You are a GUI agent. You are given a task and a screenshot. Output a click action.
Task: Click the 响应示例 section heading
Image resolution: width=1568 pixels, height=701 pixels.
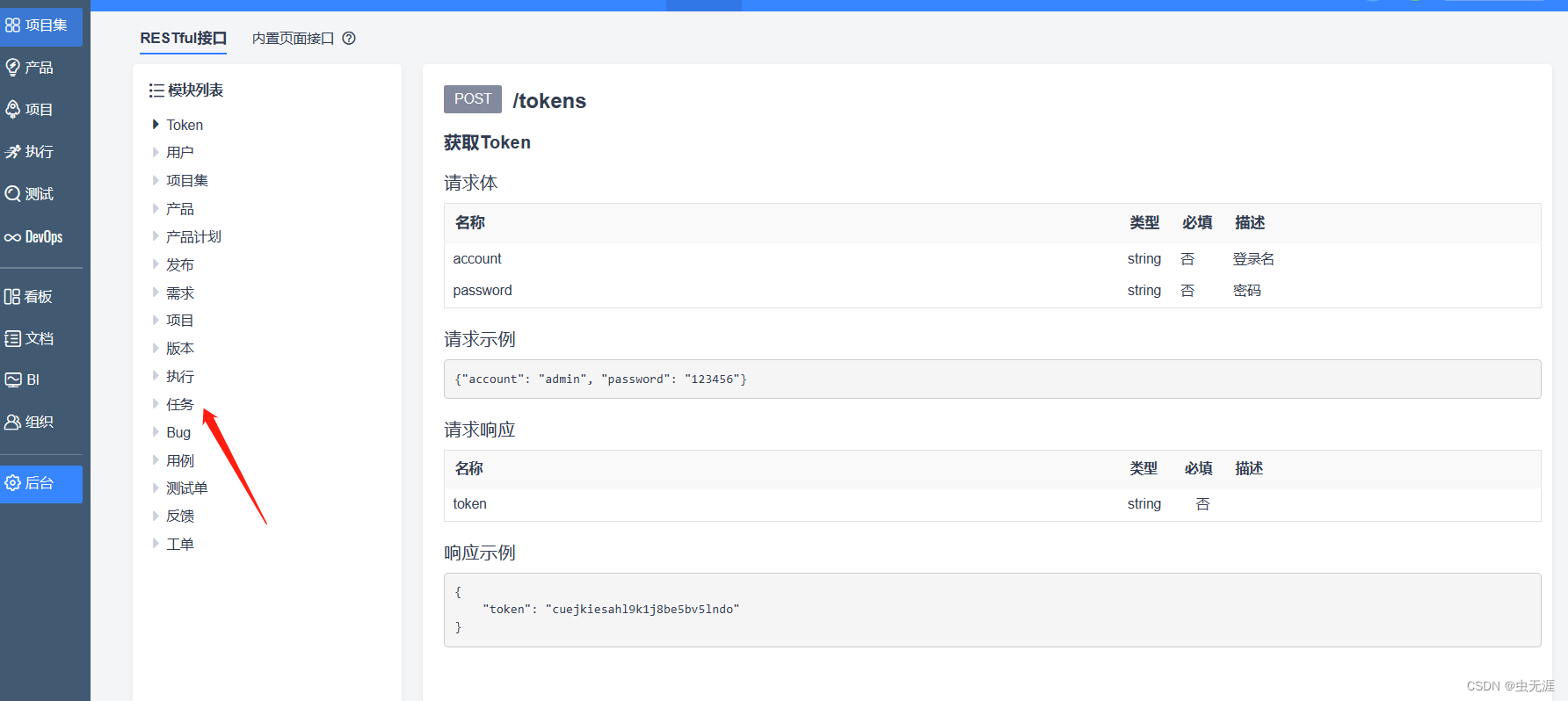point(479,553)
